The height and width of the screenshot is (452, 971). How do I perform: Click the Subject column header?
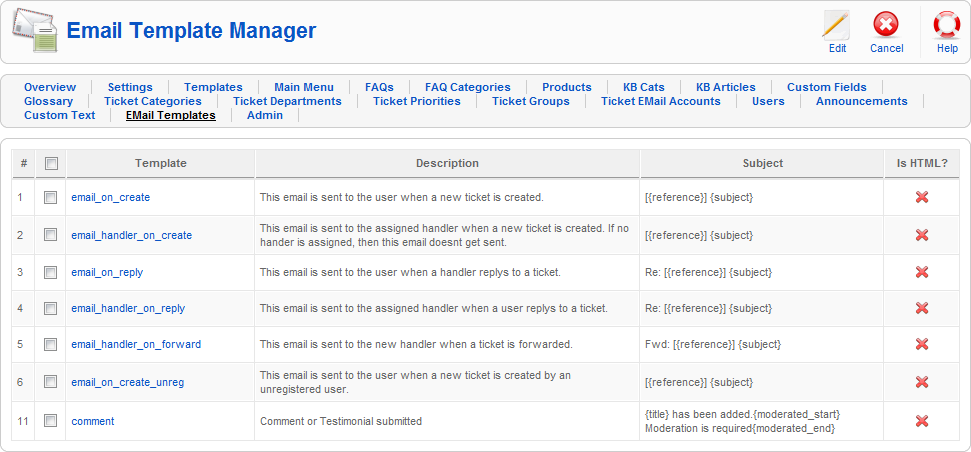coord(762,163)
